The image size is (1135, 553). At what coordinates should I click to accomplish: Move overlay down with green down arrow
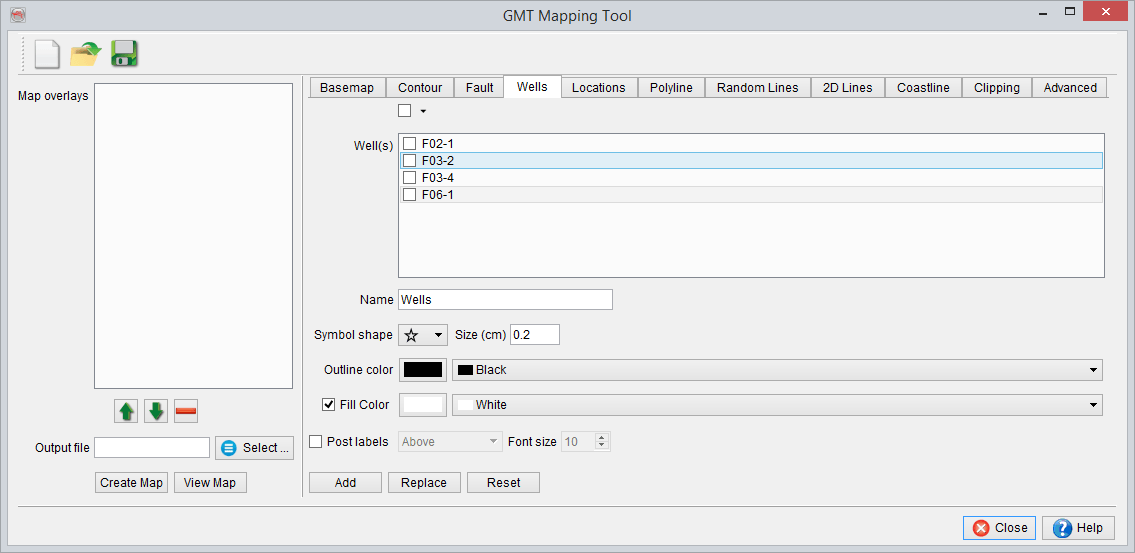(156, 411)
